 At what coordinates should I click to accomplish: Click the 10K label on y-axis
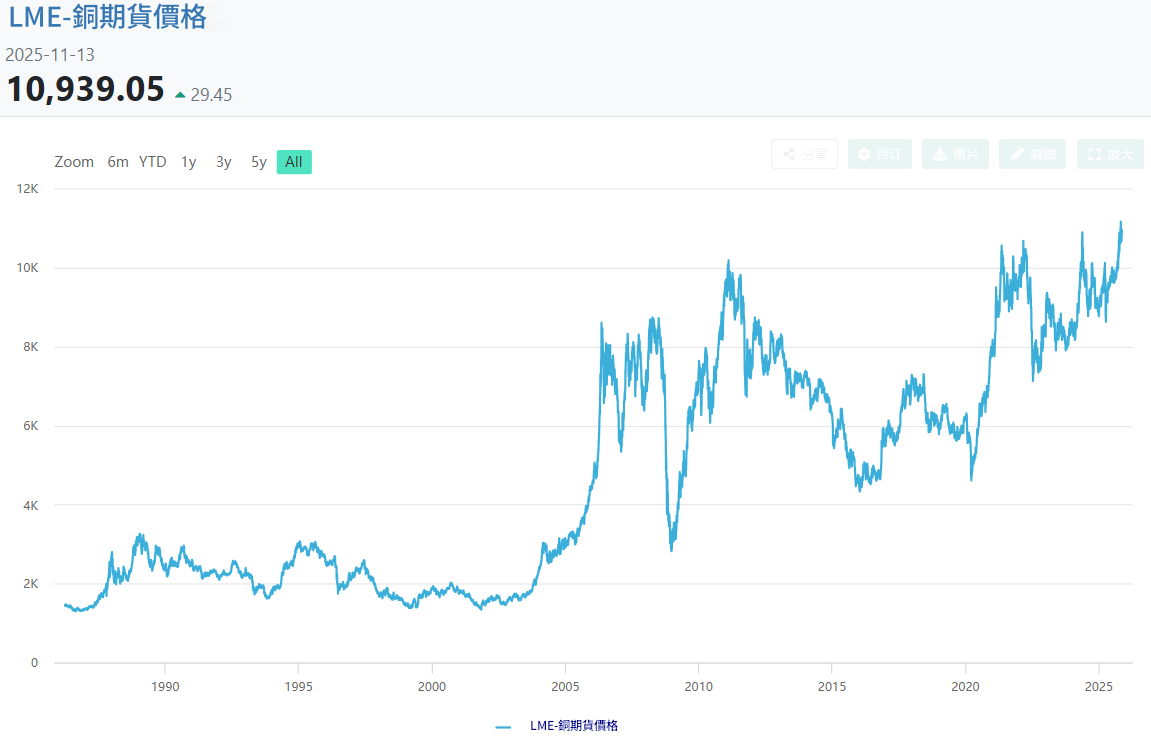point(28,268)
